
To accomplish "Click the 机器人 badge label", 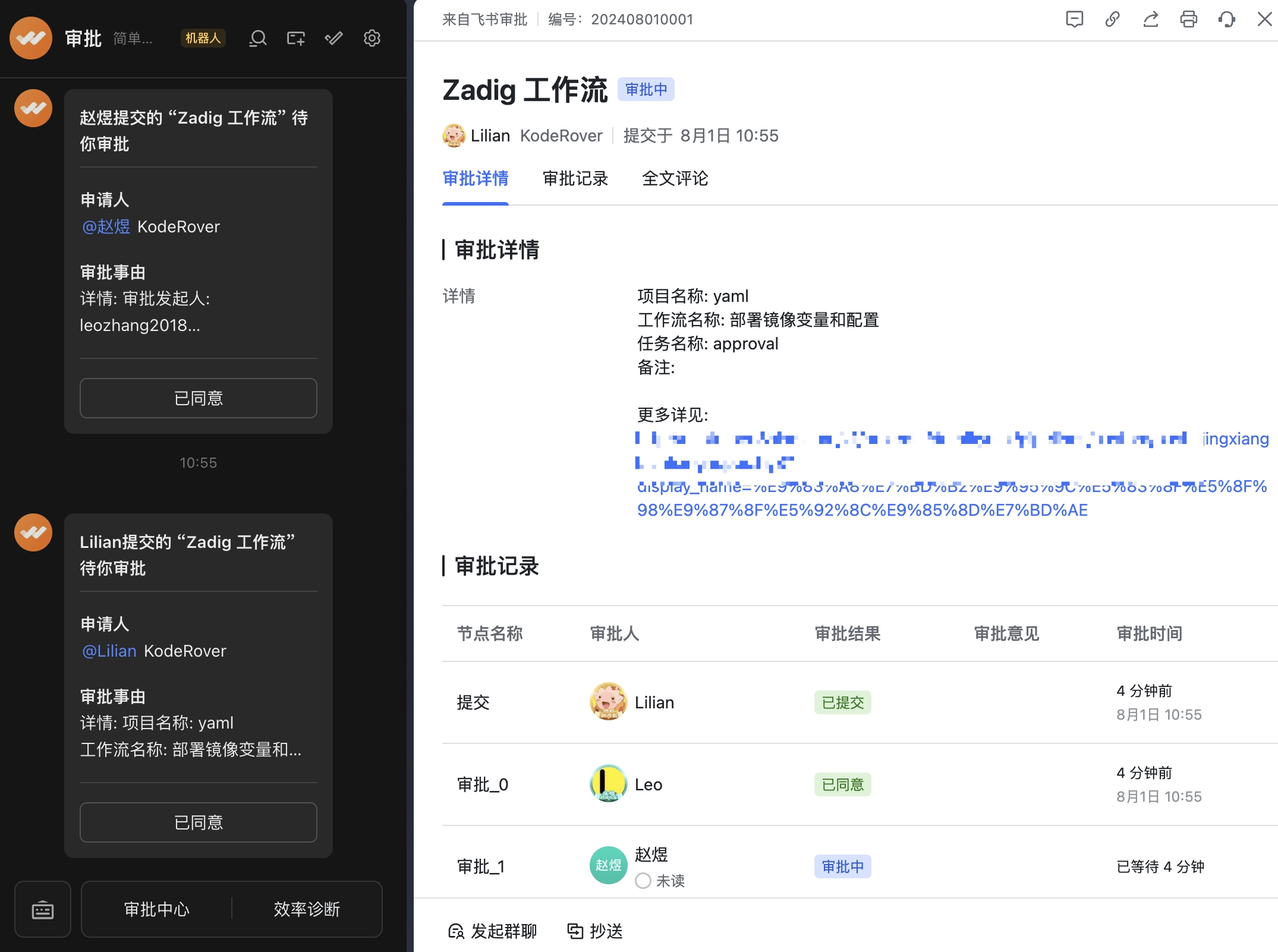I will (x=203, y=39).
